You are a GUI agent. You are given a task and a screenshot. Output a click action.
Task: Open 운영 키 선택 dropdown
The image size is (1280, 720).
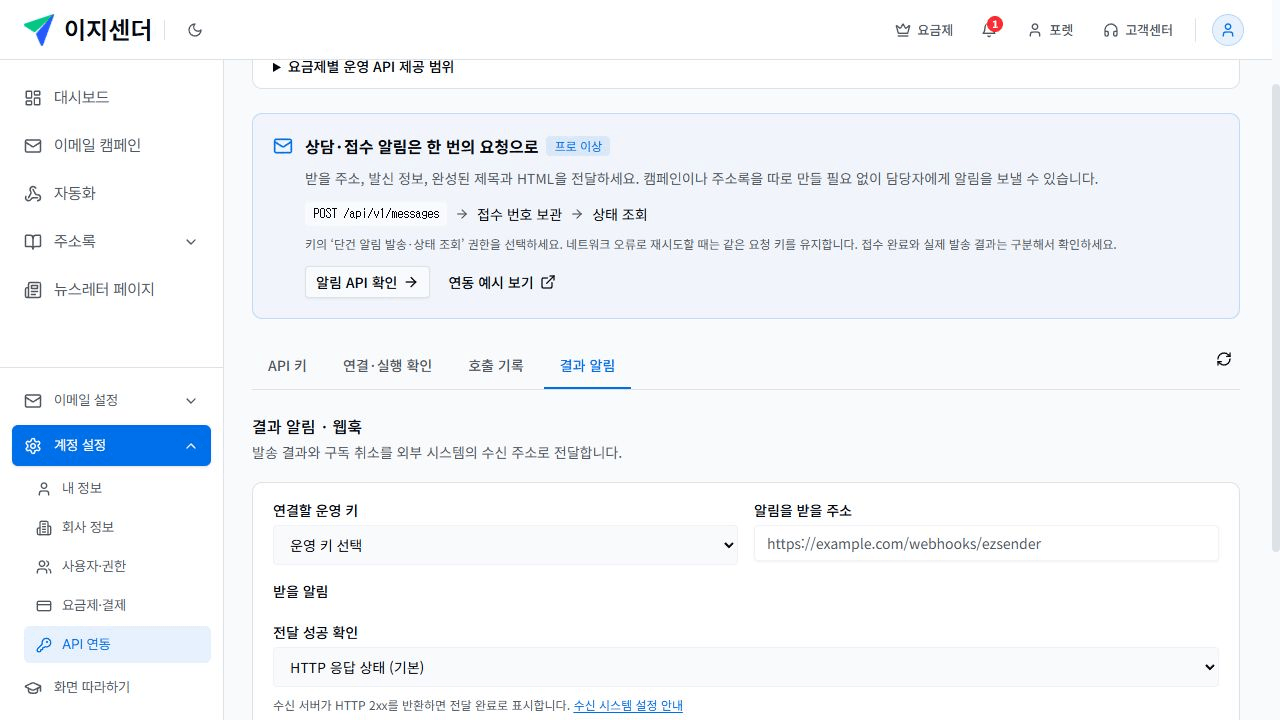tap(505, 545)
